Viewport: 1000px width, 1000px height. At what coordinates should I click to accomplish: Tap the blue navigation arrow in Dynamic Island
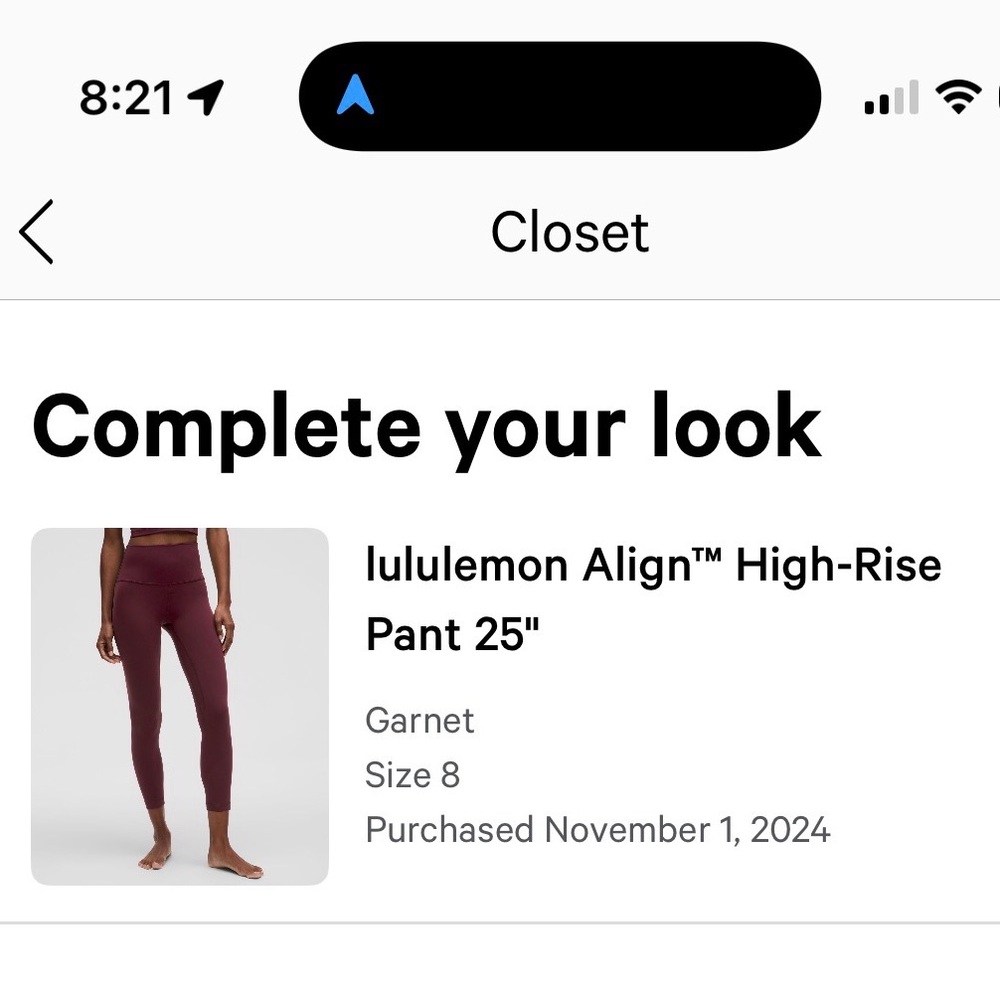point(355,97)
